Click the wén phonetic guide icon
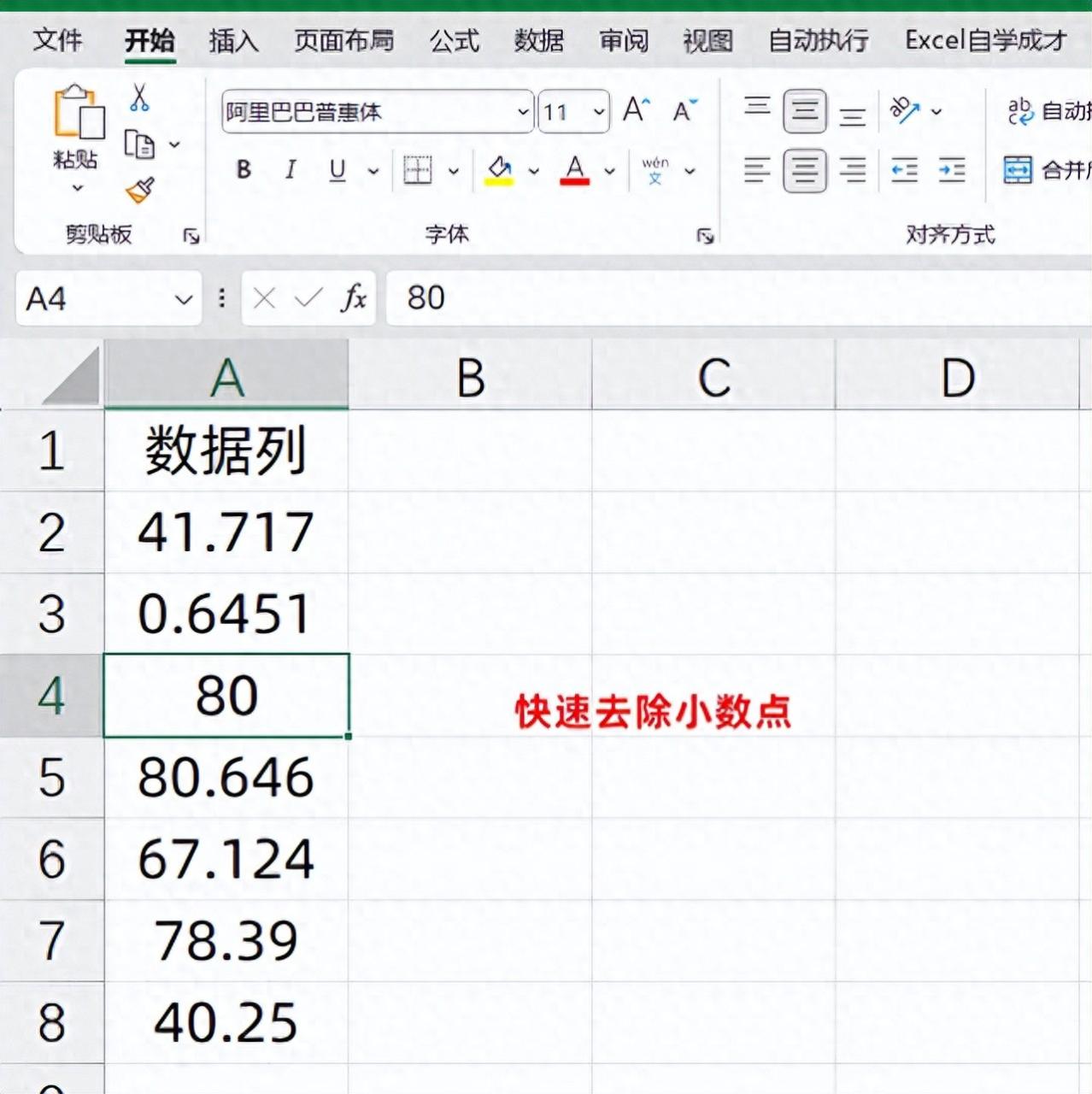 click(655, 170)
